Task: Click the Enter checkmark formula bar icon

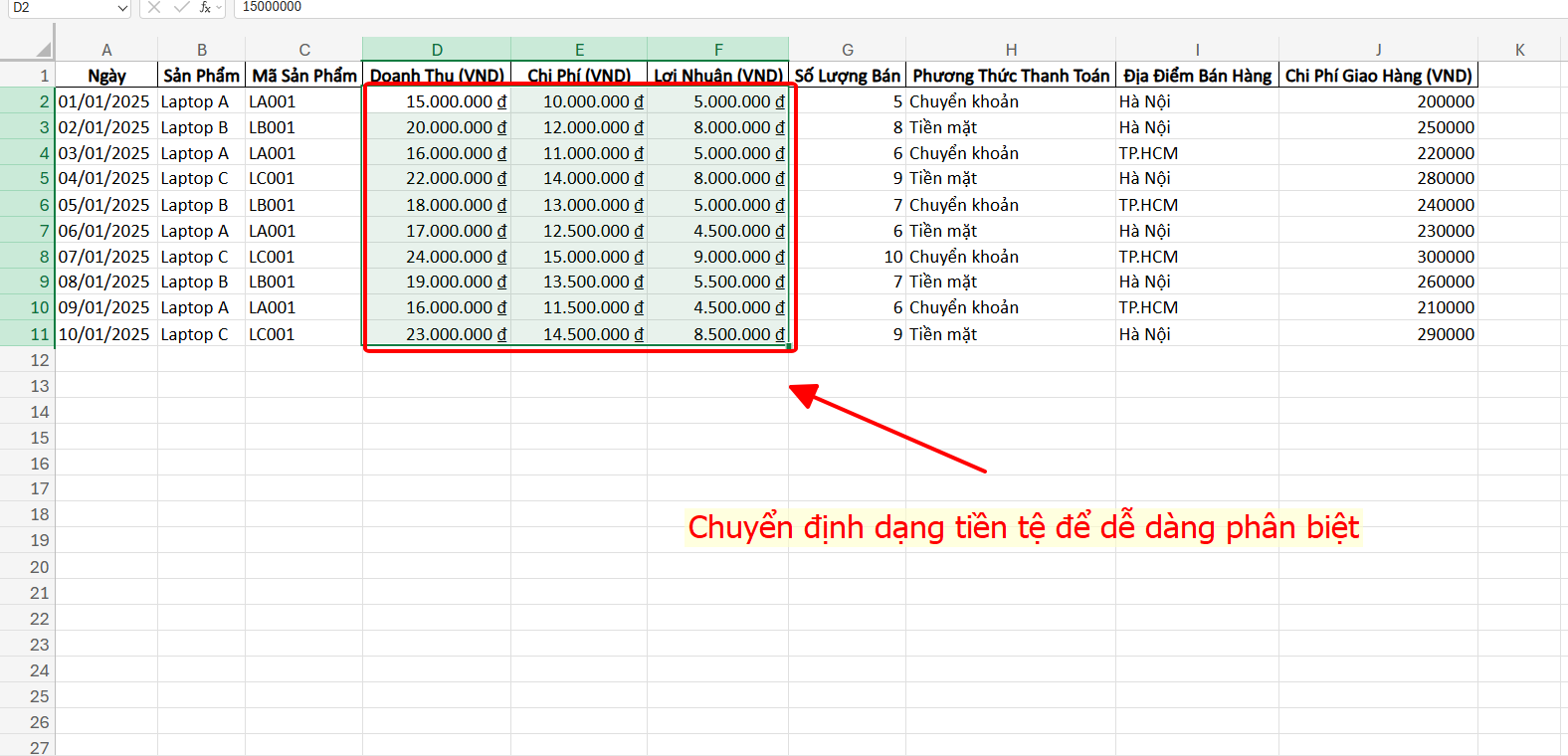Action: pos(181,7)
